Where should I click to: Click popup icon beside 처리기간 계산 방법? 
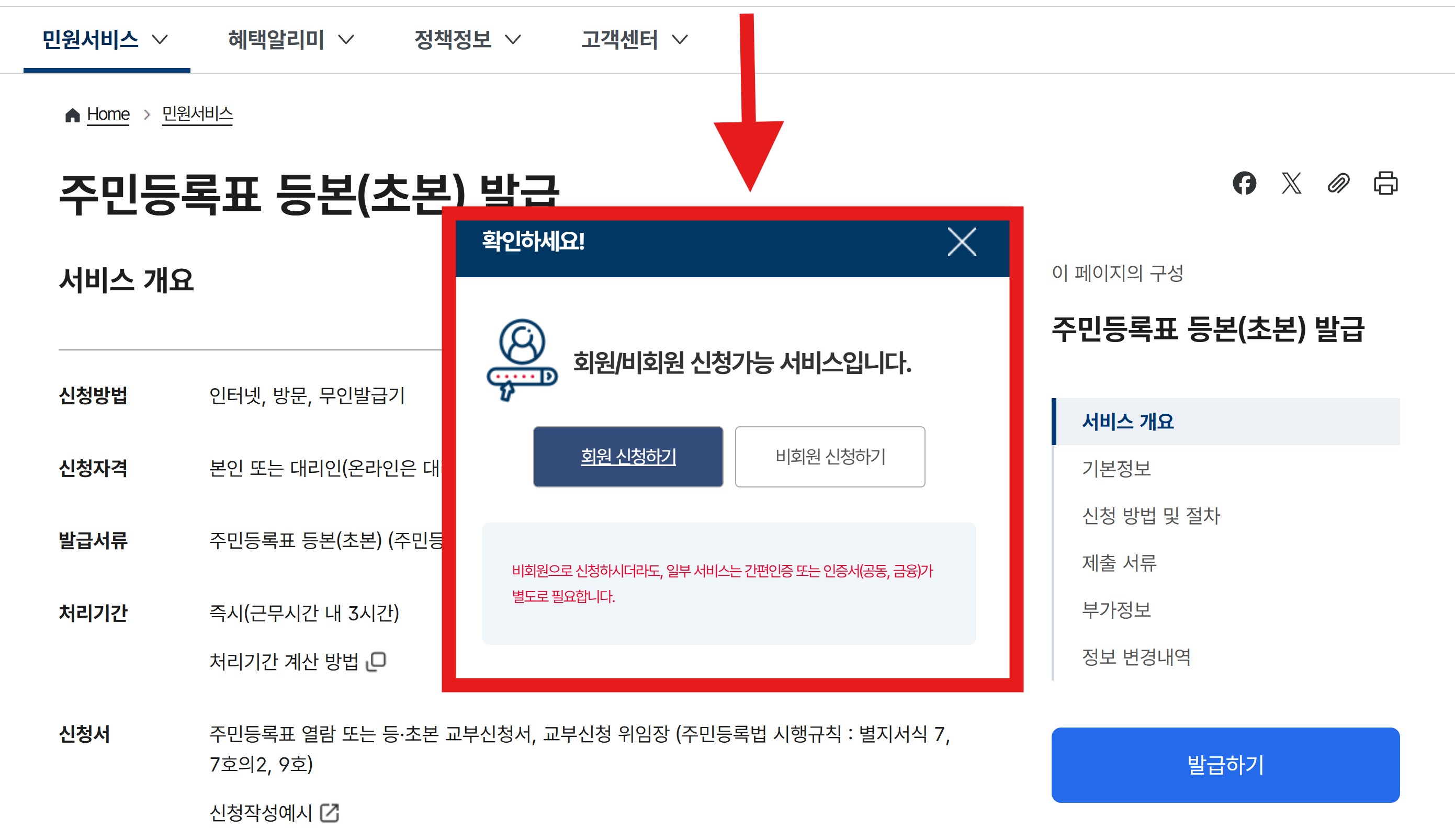[376, 661]
